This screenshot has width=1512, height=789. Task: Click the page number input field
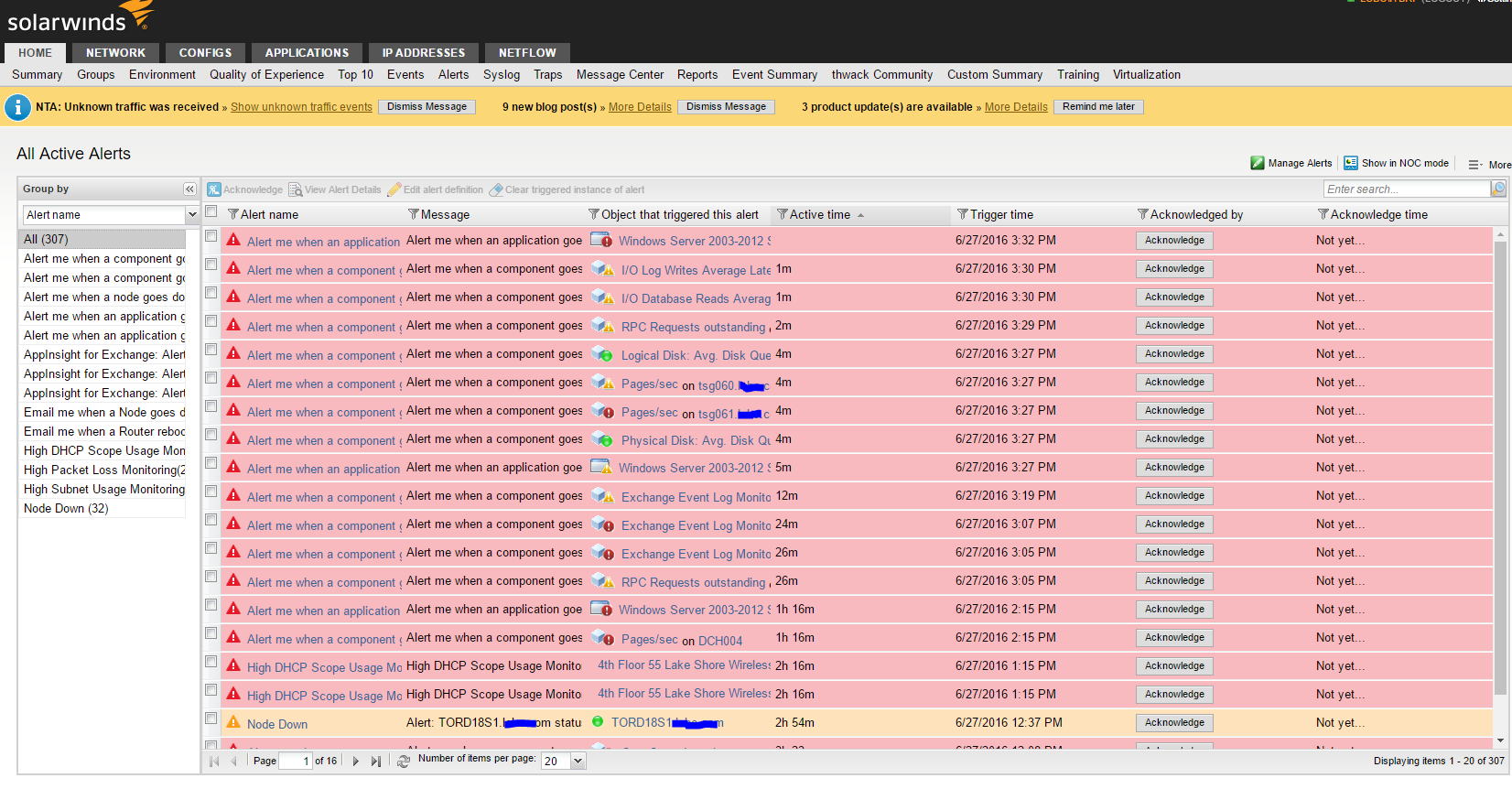pyautogui.click(x=296, y=762)
